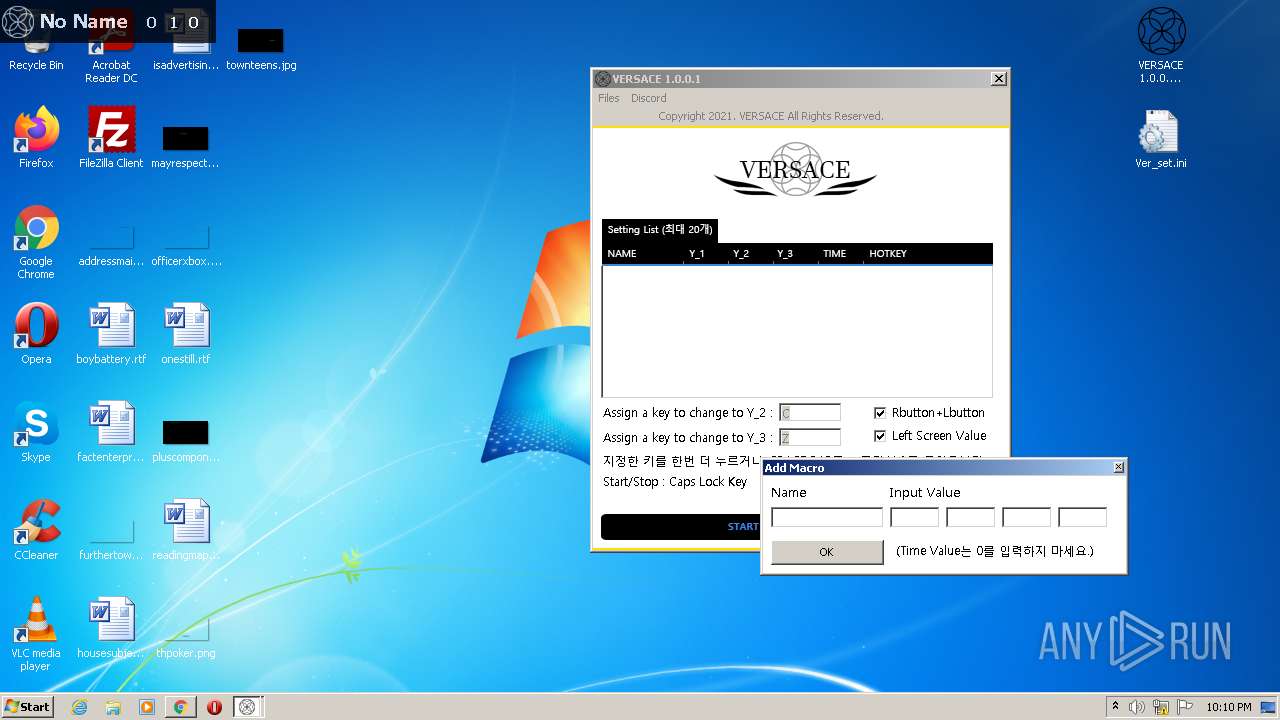Select boybattery.rtf document icon

coord(111,334)
